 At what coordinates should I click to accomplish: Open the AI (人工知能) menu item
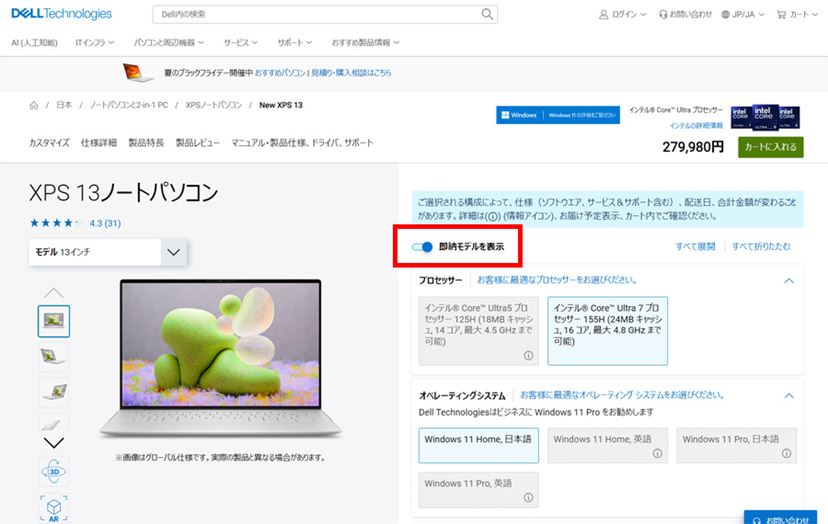click(x=35, y=42)
